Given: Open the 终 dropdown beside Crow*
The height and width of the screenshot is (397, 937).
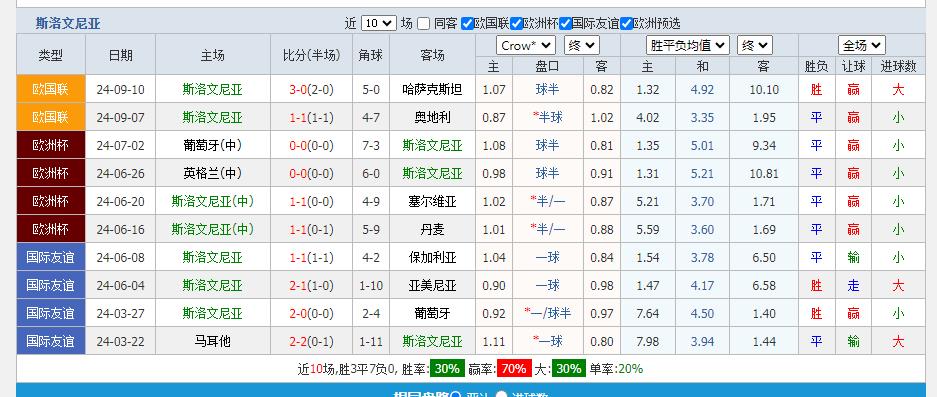Looking at the screenshot, I should pos(582,45).
